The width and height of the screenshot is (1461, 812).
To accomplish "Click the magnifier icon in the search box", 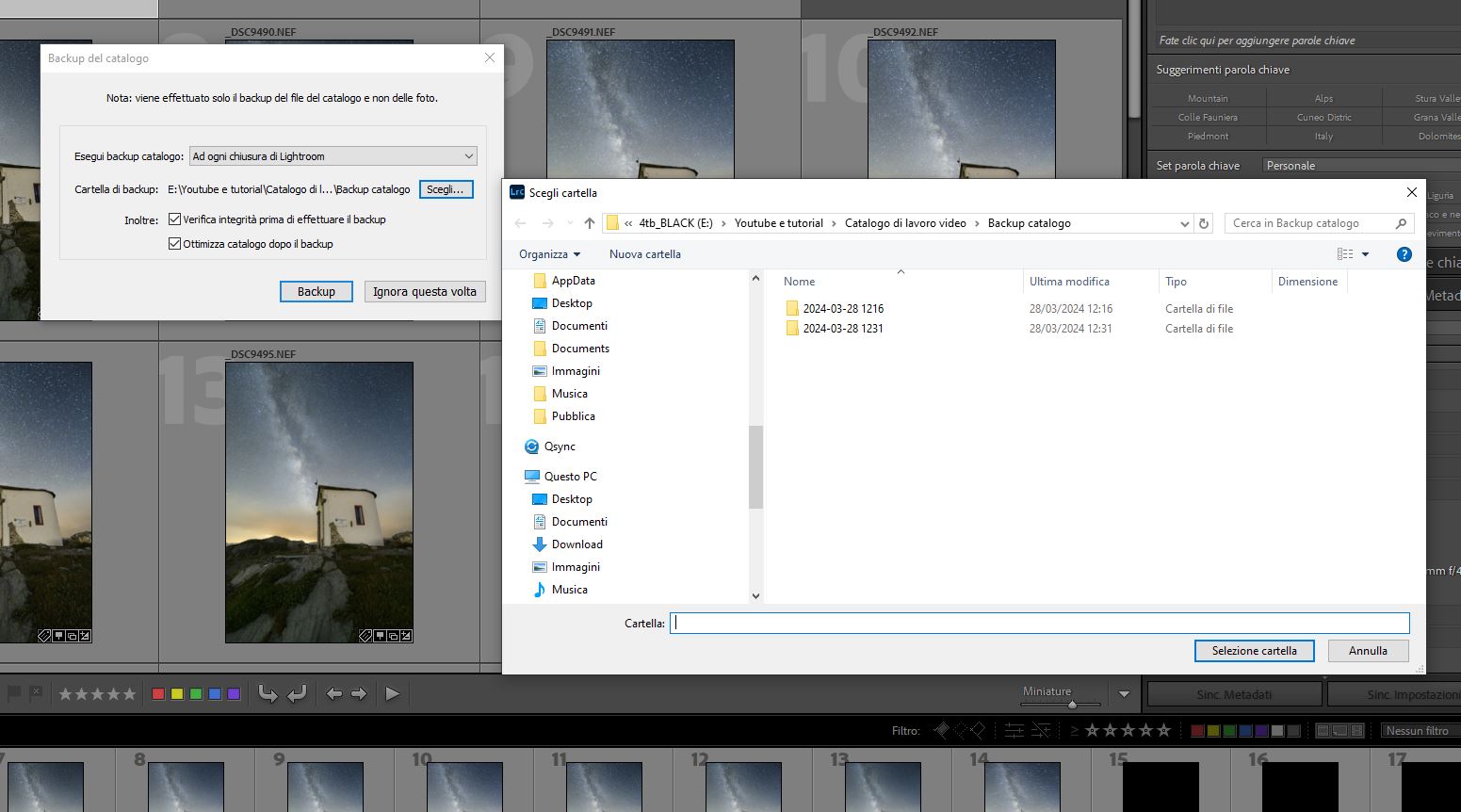I will click(x=1401, y=223).
